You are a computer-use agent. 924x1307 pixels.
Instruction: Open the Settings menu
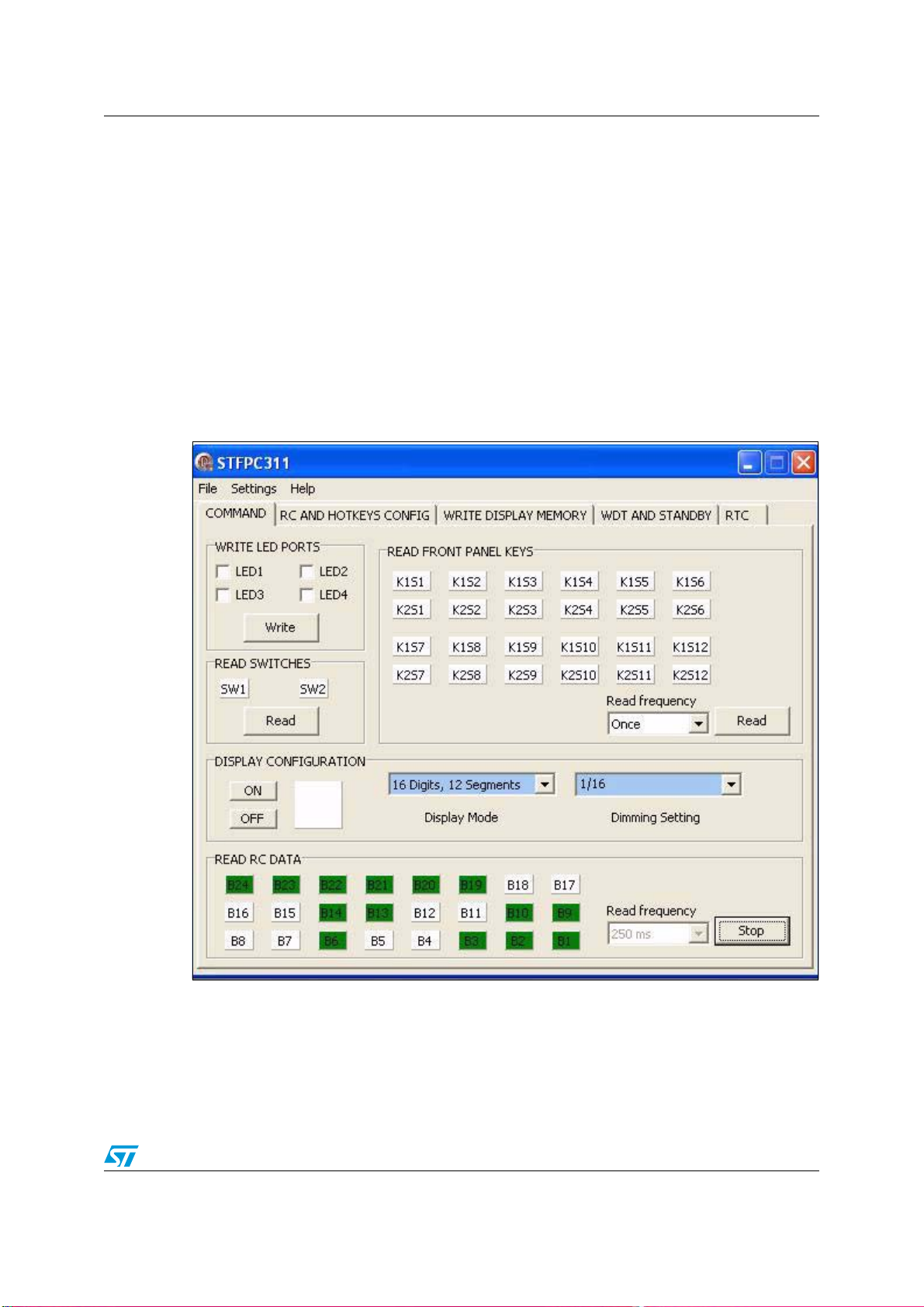tap(254, 489)
